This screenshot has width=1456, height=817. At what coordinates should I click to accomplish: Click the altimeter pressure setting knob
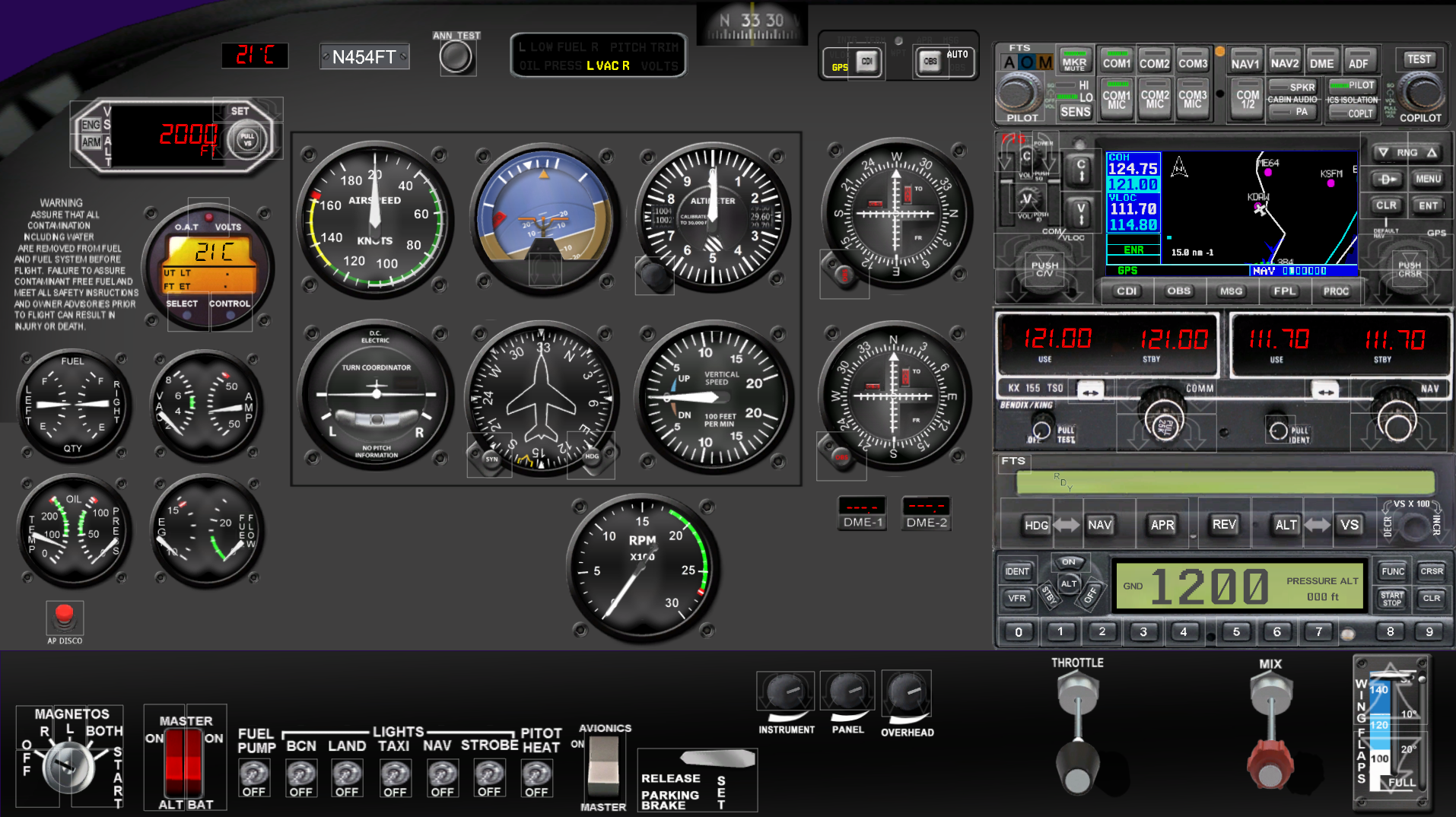click(x=654, y=275)
